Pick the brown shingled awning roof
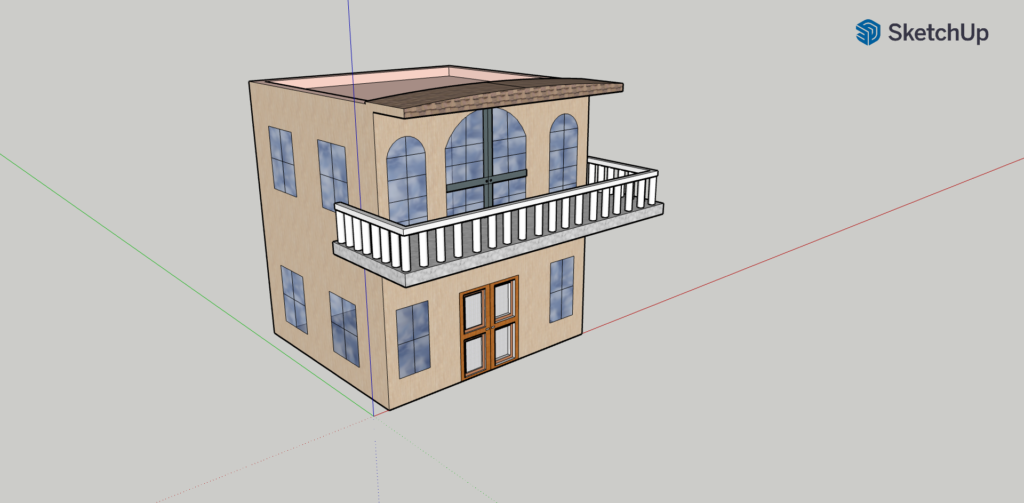 496,96
